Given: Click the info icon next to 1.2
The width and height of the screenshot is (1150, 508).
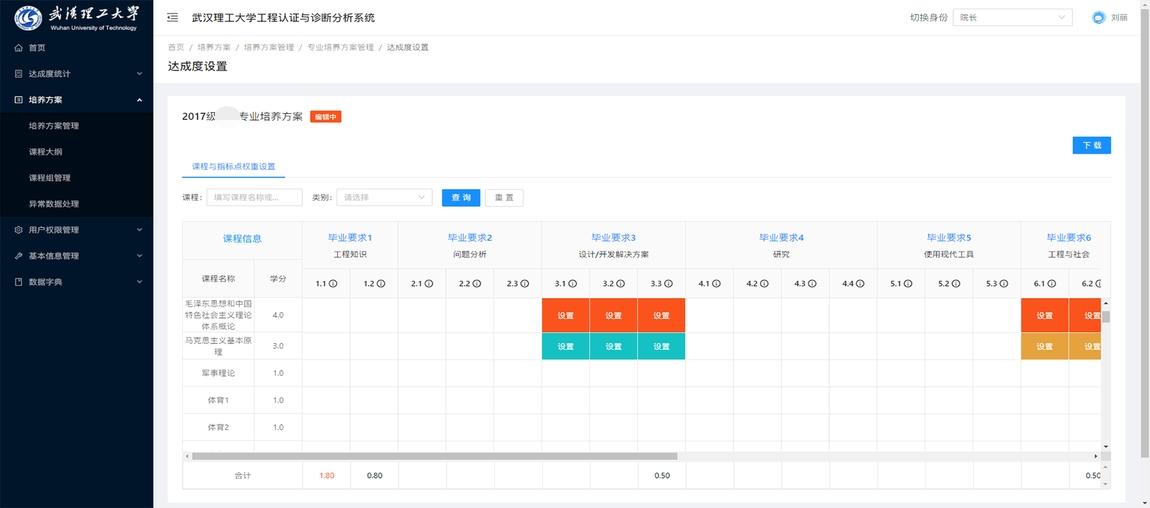Looking at the screenshot, I should [x=381, y=284].
